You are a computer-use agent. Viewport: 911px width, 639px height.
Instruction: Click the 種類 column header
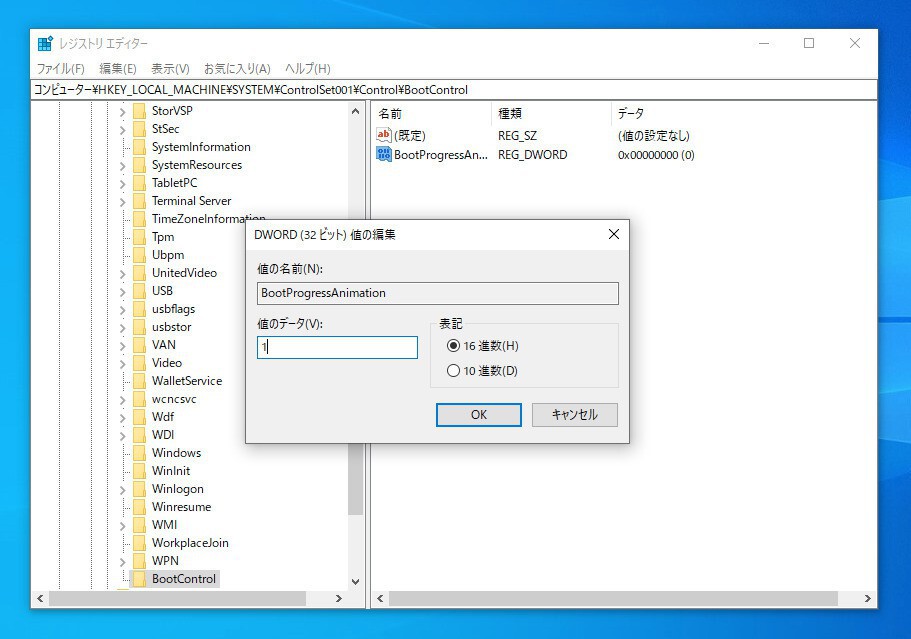tap(552, 113)
